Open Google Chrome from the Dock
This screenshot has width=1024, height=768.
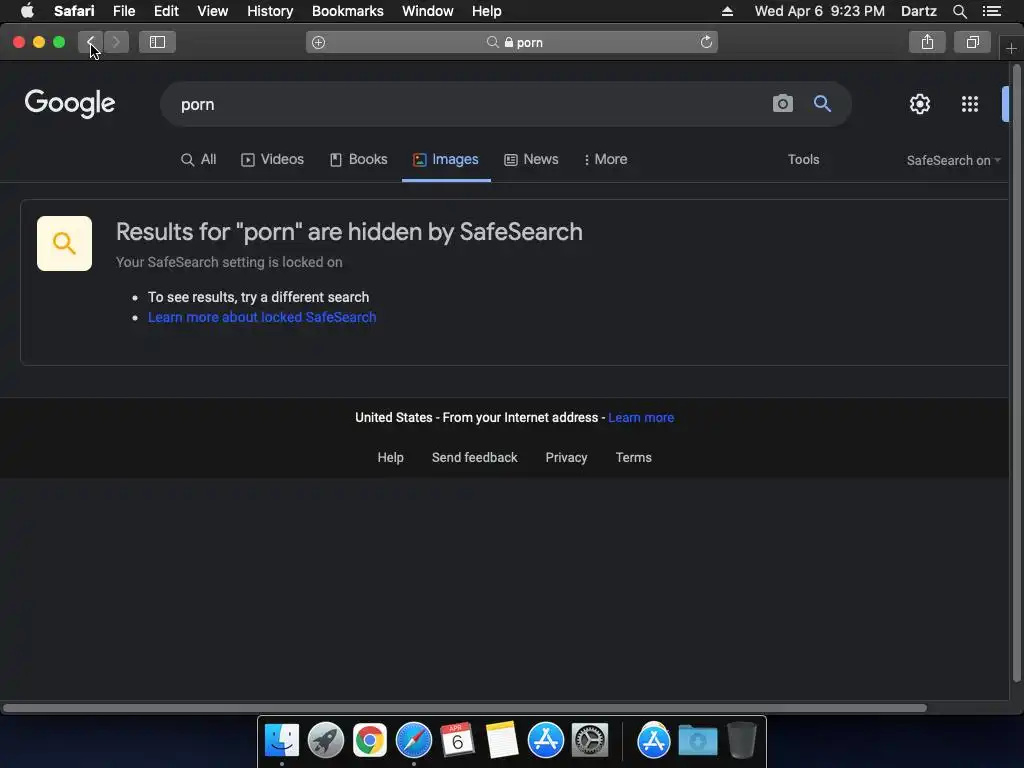370,741
